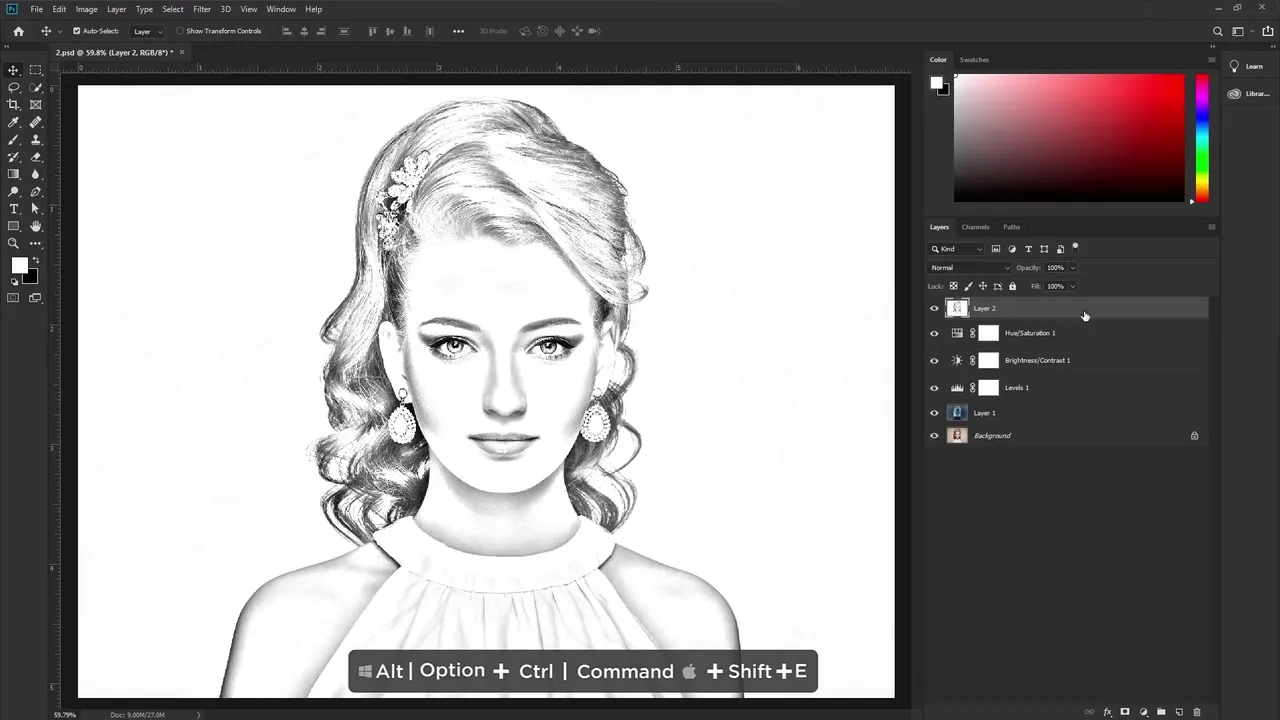Select the Crop tool
This screenshot has width=1280, height=720.
[x=13, y=104]
